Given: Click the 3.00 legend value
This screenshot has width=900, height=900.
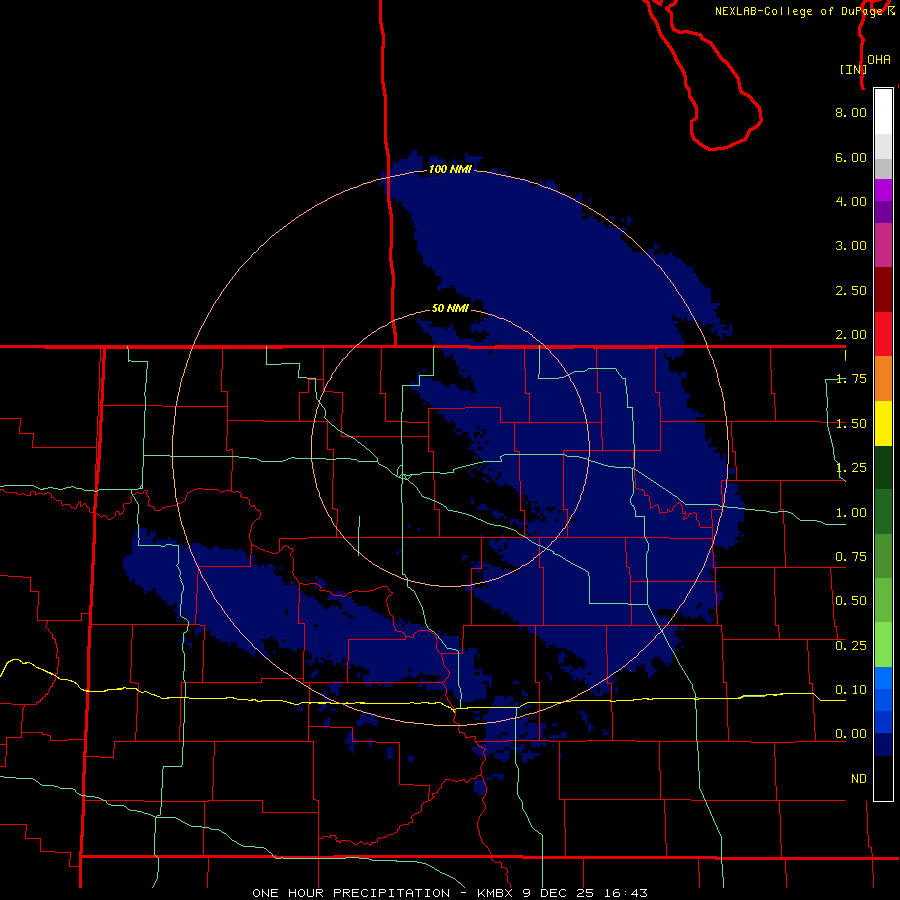Looking at the screenshot, I should [x=851, y=246].
